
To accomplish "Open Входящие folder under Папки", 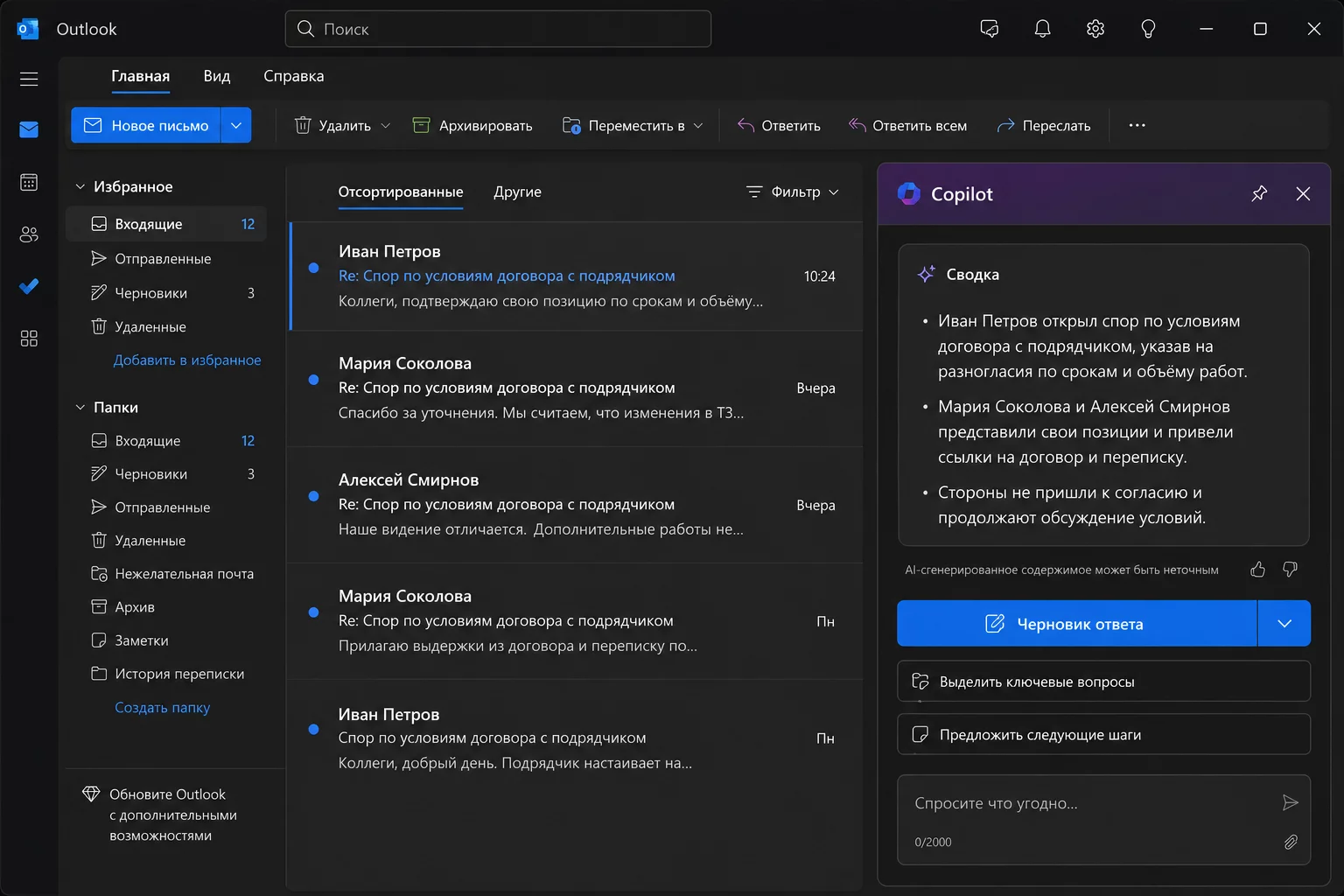I will pyautogui.click(x=166, y=441).
